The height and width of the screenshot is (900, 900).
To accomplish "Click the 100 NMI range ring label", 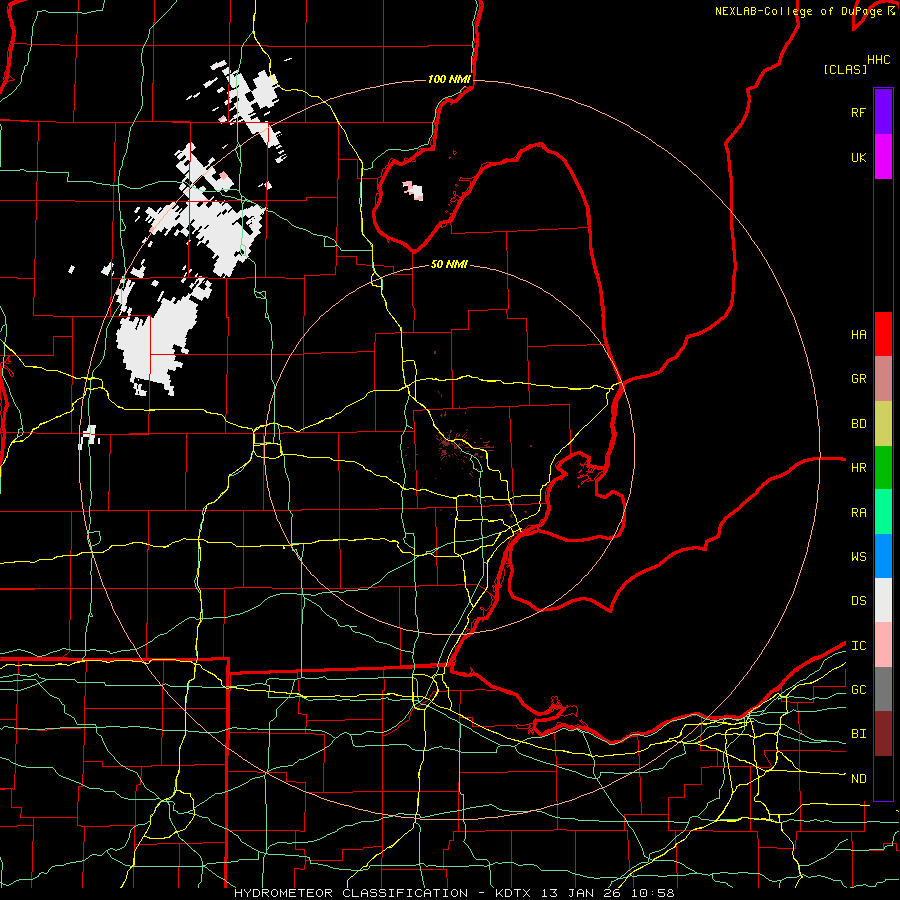I will [x=449, y=79].
